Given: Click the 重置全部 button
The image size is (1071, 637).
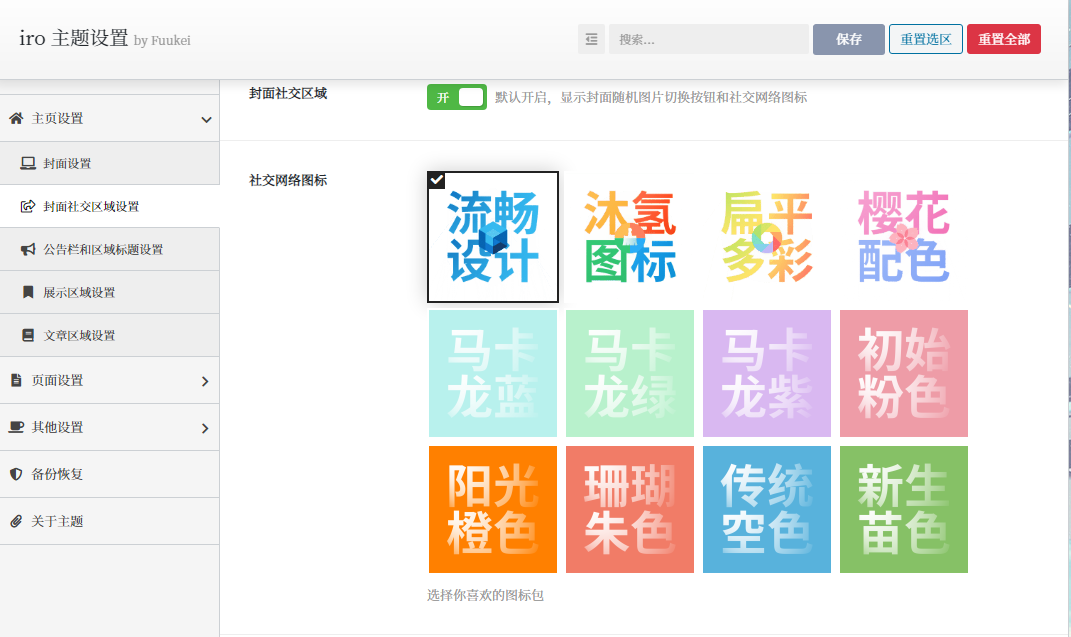Looking at the screenshot, I should [1003, 40].
